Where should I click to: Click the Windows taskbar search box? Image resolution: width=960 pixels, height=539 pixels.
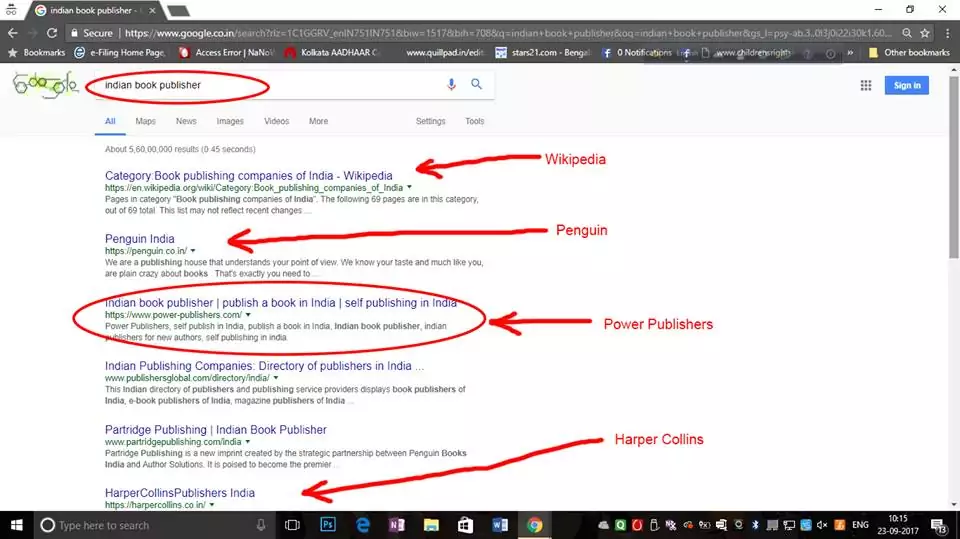click(153, 525)
